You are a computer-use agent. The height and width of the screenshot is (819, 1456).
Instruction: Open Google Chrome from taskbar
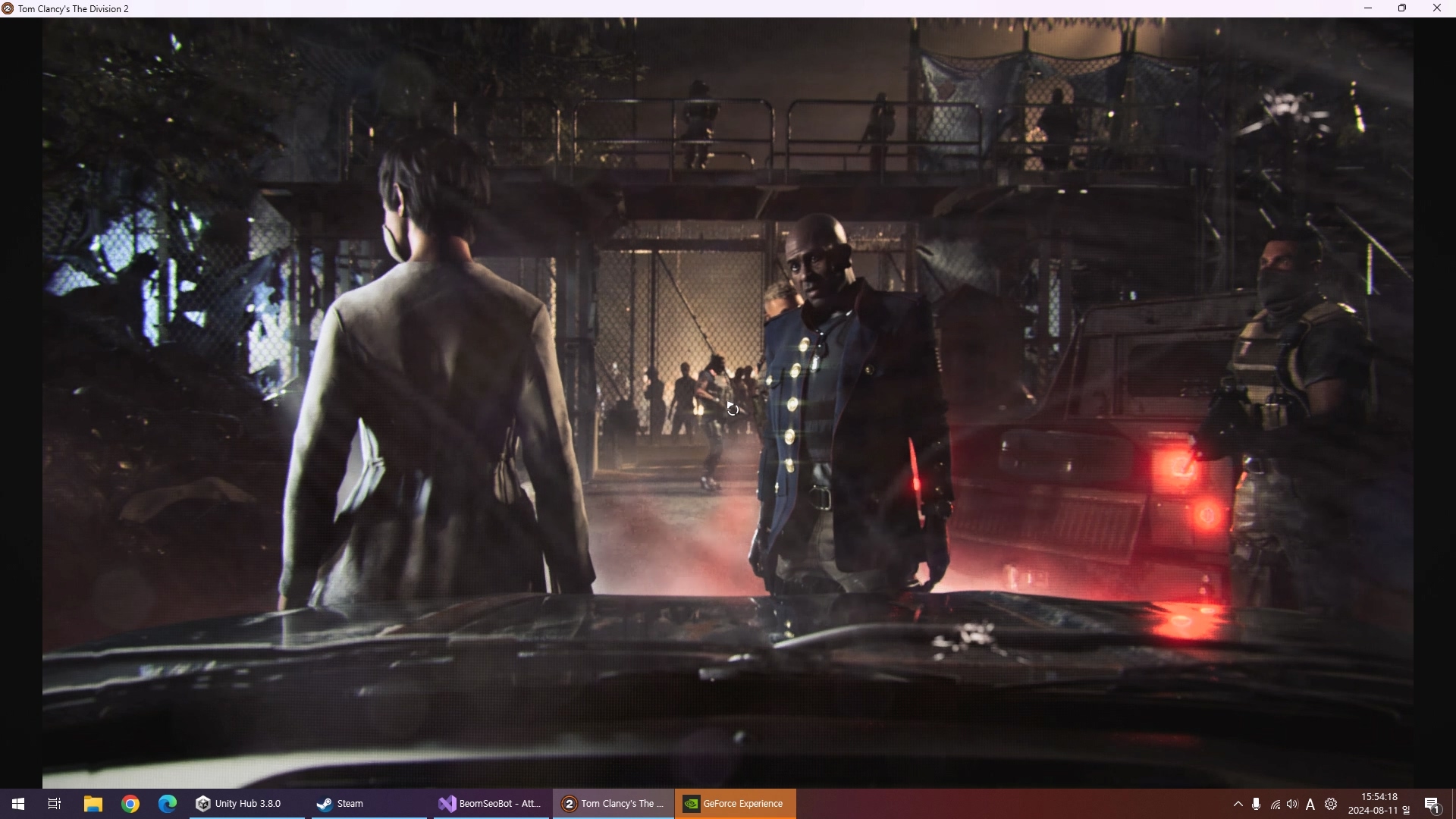(130, 804)
